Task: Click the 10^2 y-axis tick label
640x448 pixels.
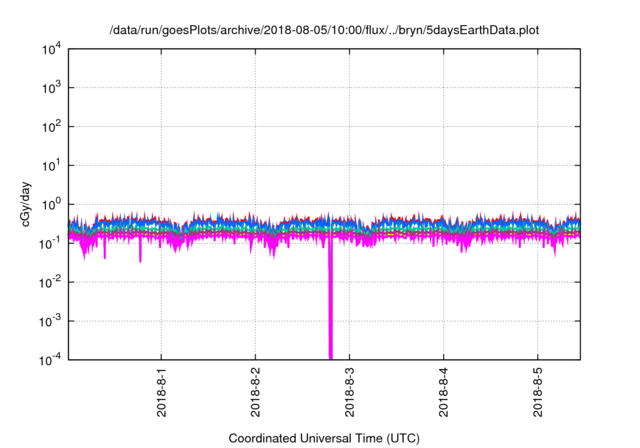Action: pyautogui.click(x=51, y=126)
